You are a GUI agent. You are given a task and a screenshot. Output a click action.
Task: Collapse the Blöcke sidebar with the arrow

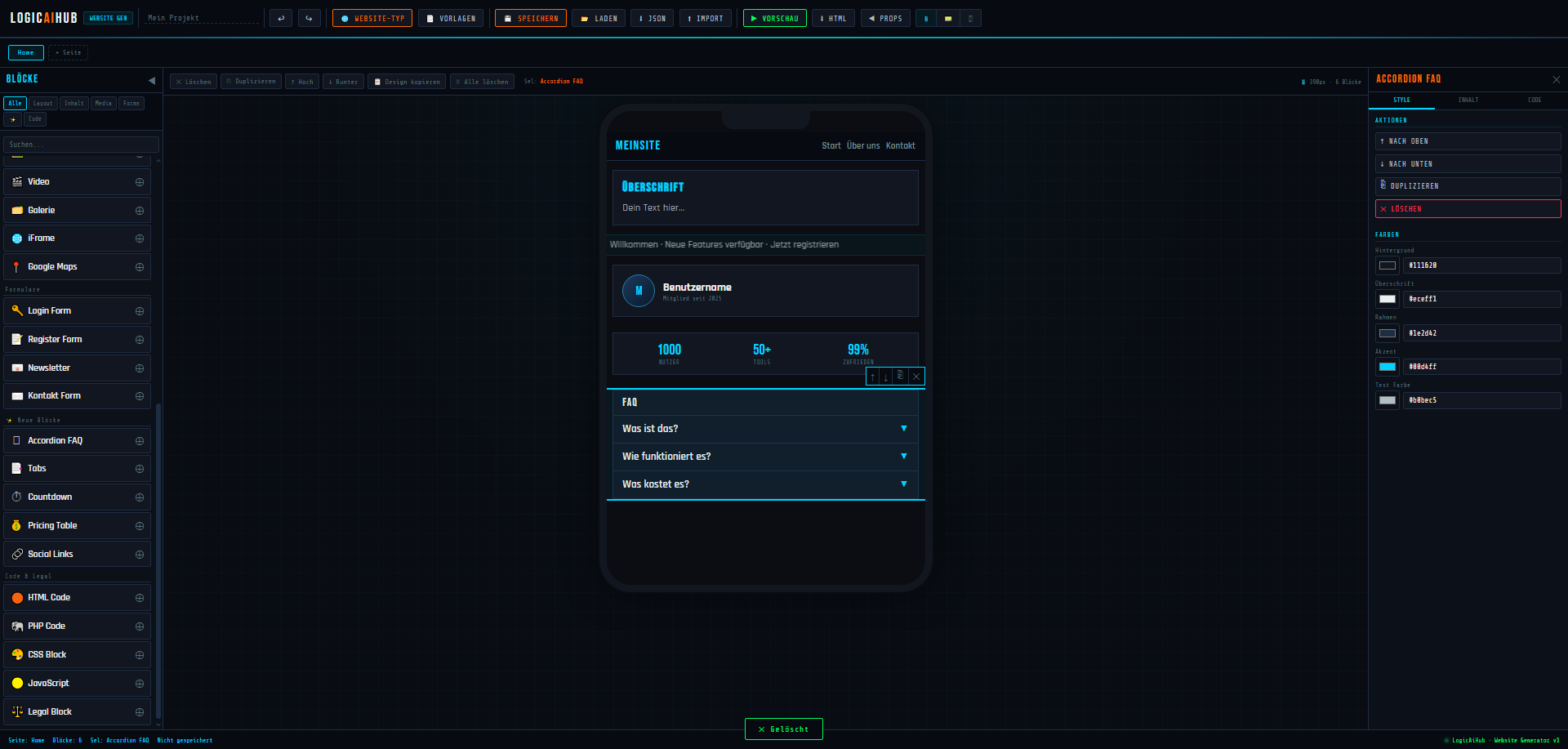[x=152, y=80]
